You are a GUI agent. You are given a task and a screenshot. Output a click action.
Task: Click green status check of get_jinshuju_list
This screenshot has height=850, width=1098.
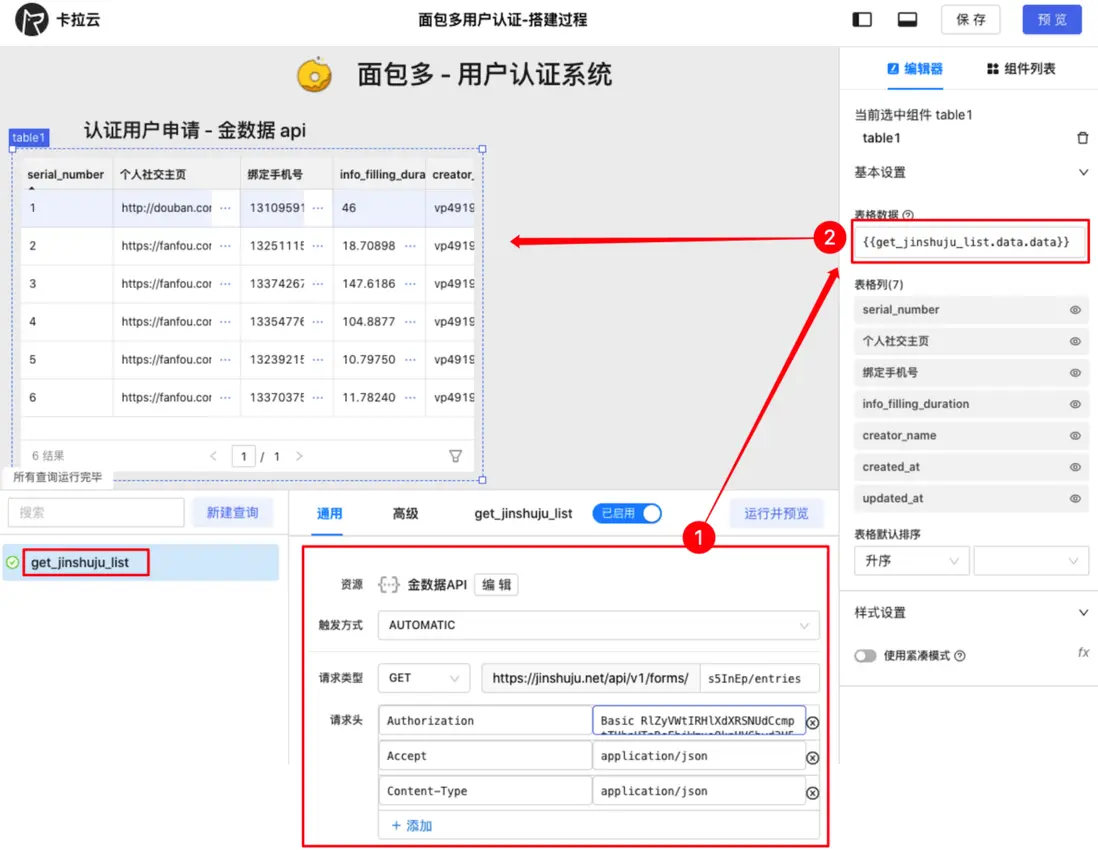(x=13, y=562)
